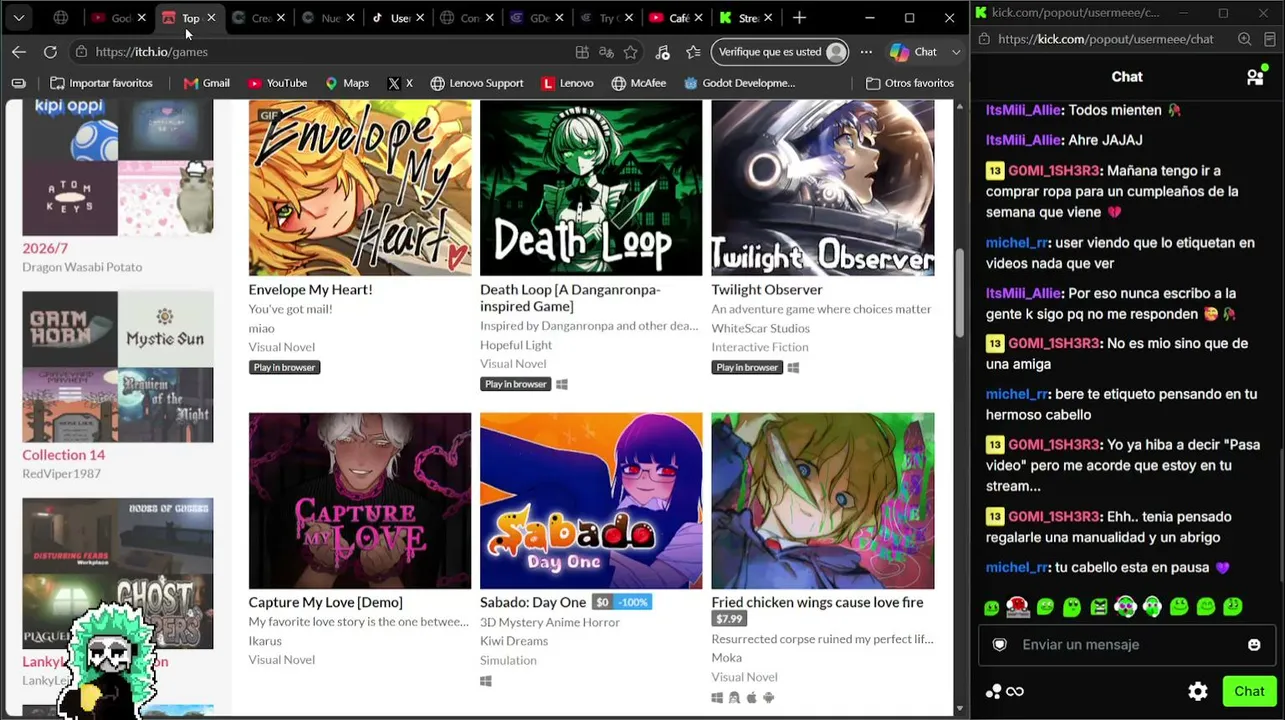The height and width of the screenshot is (720, 1285).
Task: Open the favorites list icon beside the profile button
Action: tap(693, 52)
